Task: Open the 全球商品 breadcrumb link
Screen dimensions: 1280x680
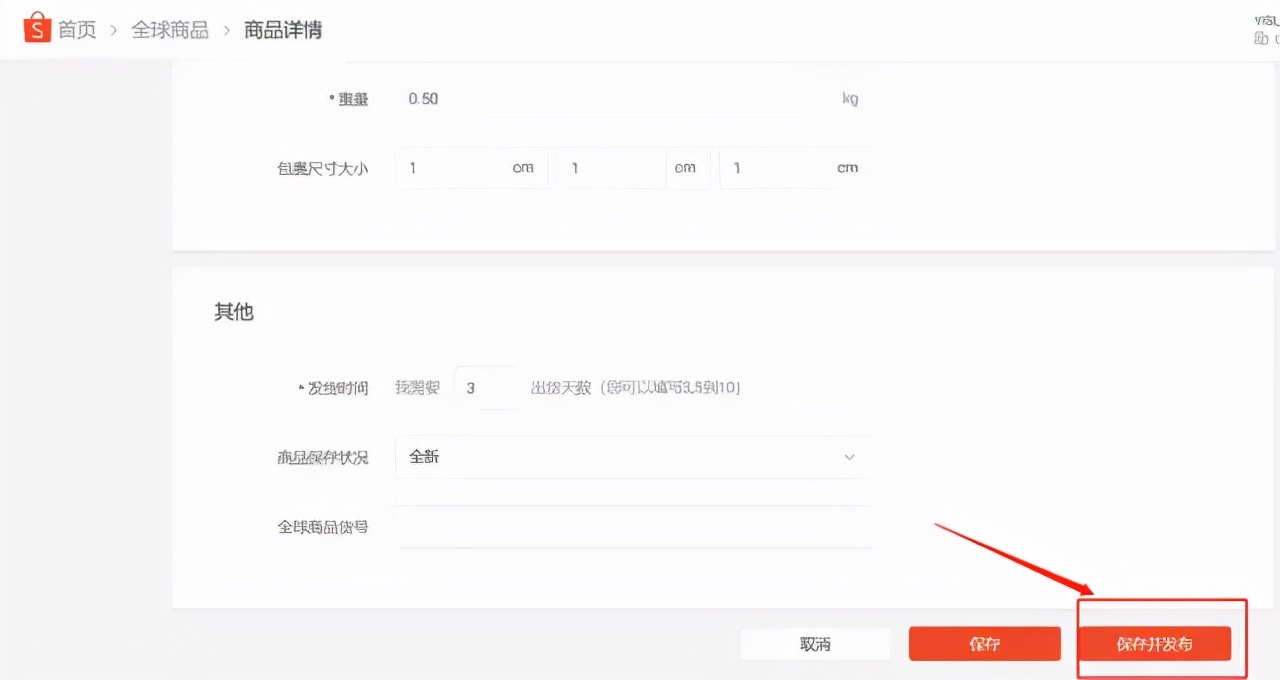Action: [170, 29]
